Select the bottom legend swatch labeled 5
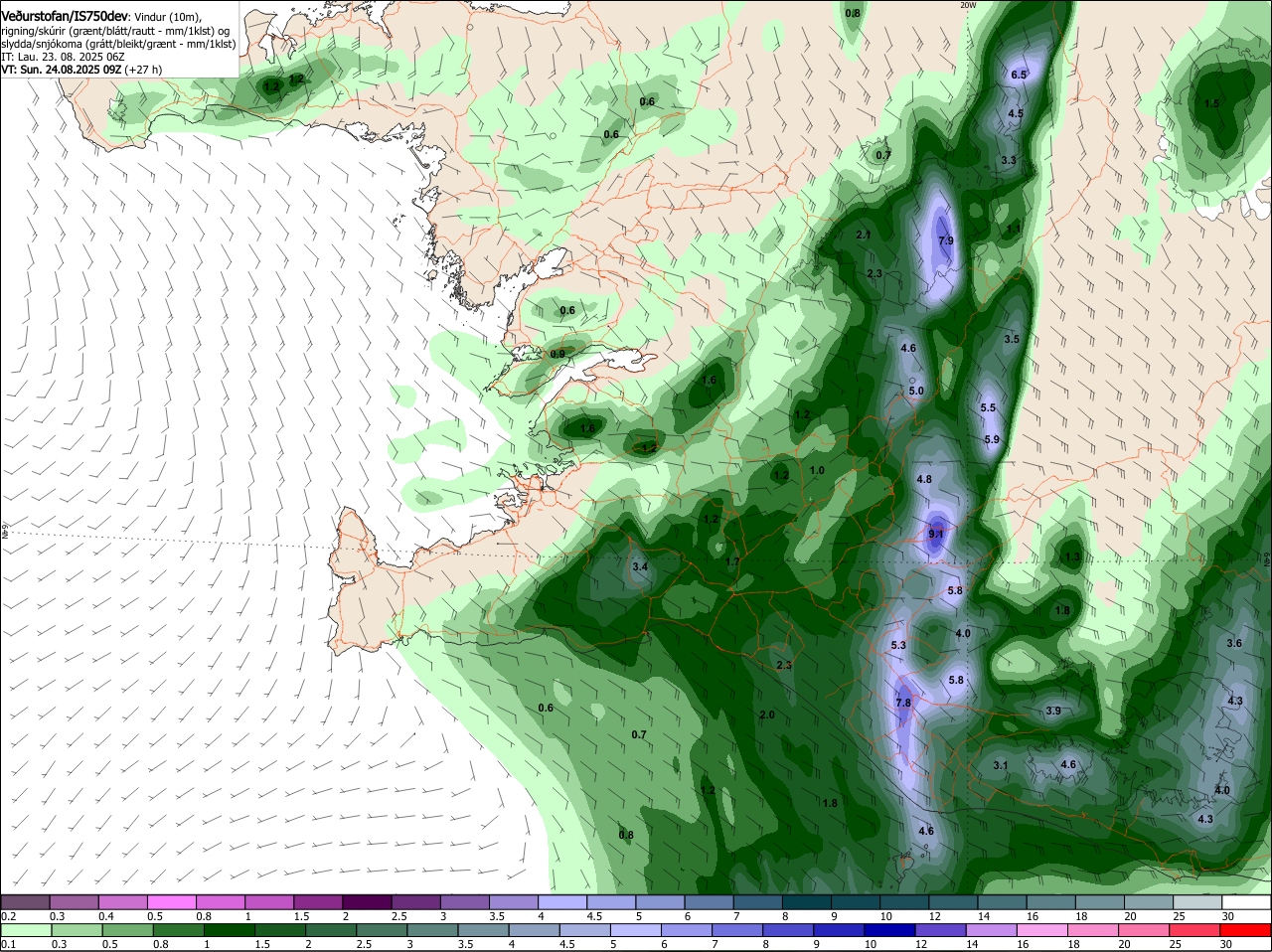 pos(635,930)
